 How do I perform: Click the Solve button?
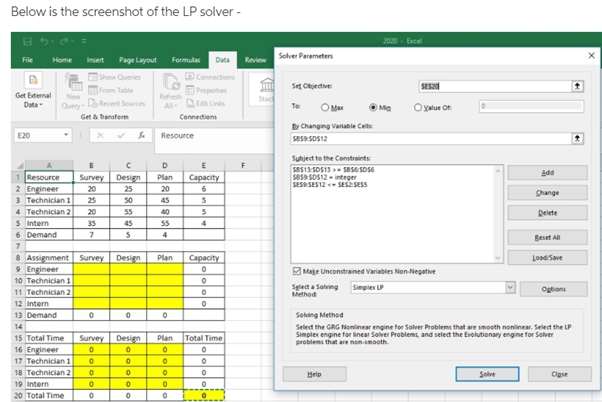(x=489, y=373)
